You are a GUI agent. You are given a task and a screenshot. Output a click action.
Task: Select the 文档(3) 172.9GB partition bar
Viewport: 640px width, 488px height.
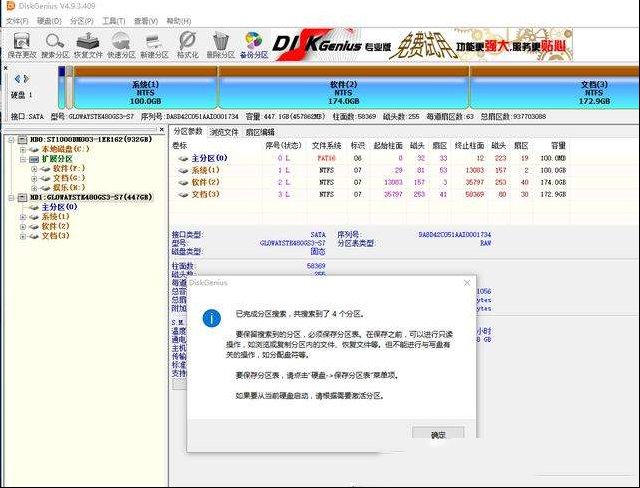(x=555, y=87)
